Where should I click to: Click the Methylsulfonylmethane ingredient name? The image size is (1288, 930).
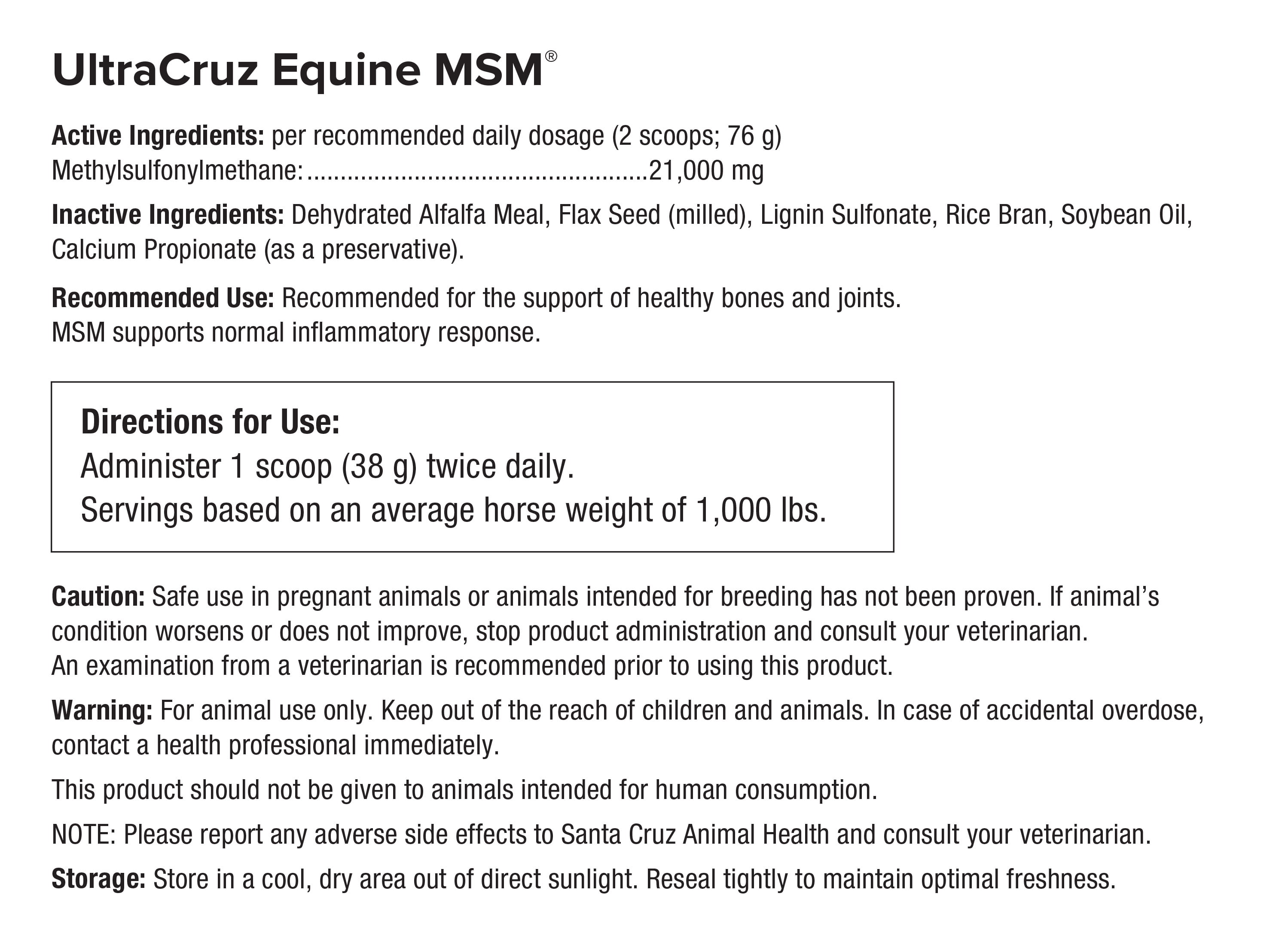pyautogui.click(x=177, y=171)
